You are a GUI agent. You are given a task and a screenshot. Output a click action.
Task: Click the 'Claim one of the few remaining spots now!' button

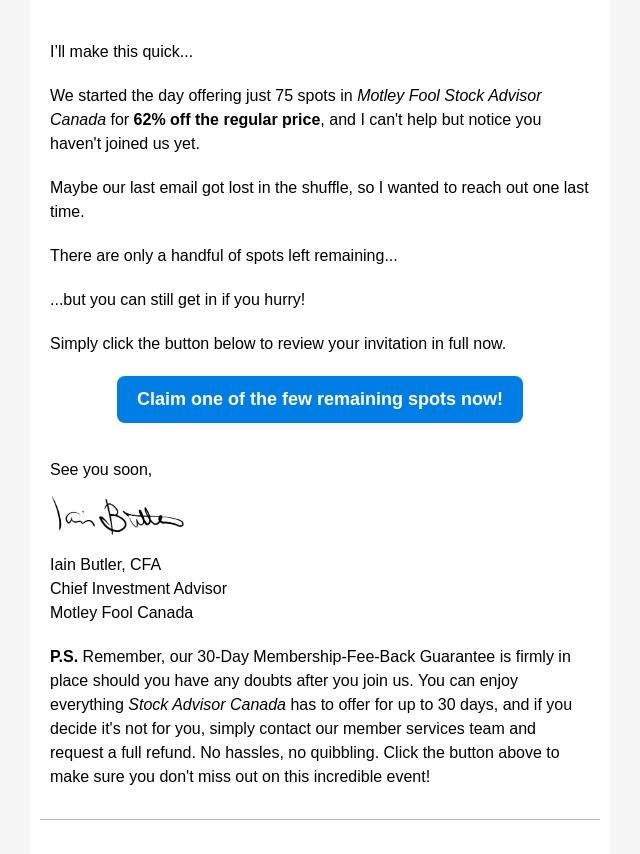(x=320, y=399)
